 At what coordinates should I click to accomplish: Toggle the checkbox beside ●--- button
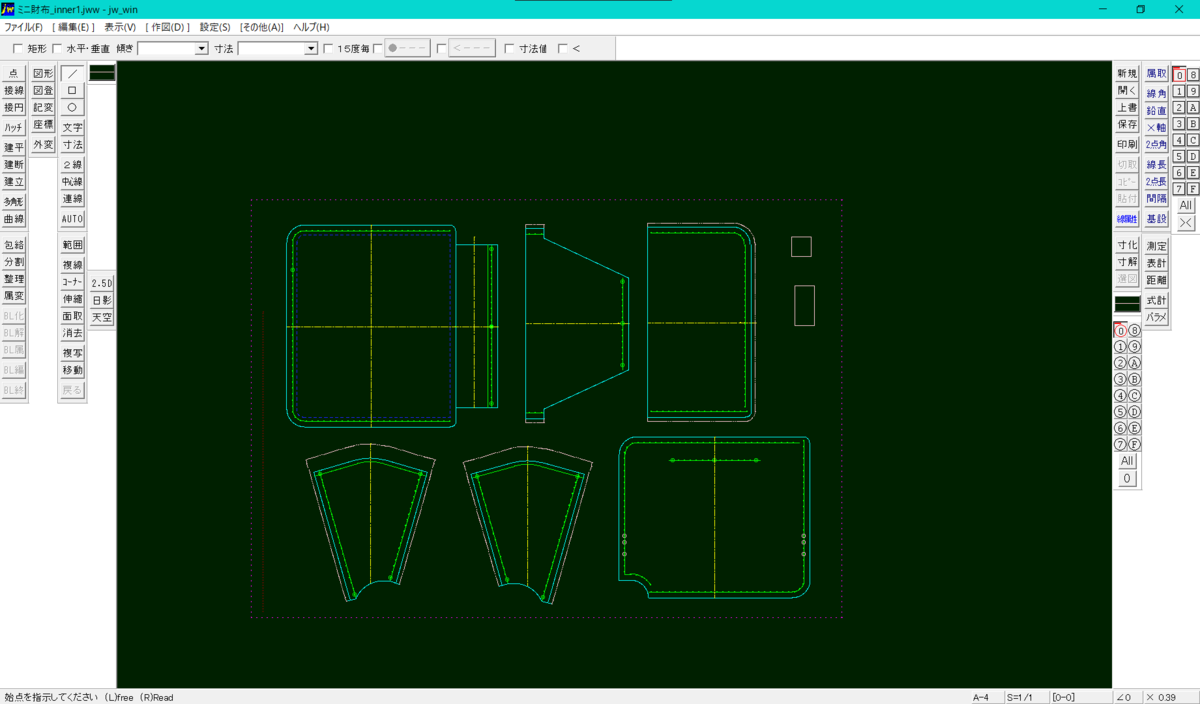378,48
